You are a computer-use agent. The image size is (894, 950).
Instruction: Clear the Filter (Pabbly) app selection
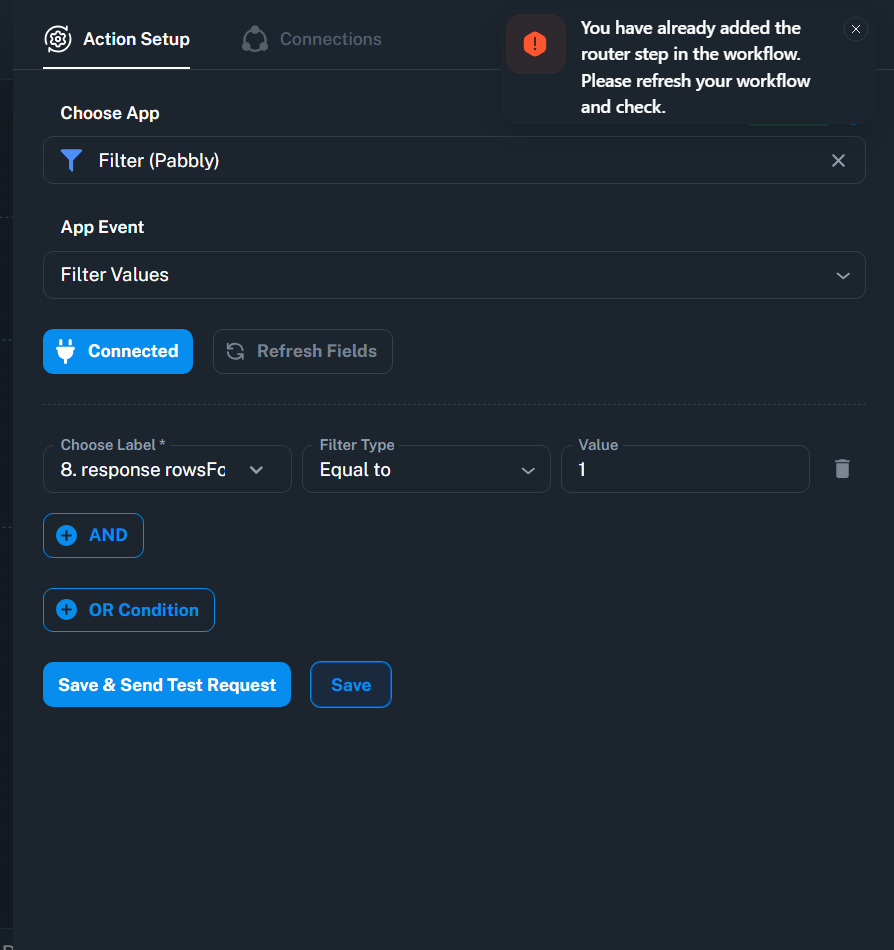coord(838,161)
